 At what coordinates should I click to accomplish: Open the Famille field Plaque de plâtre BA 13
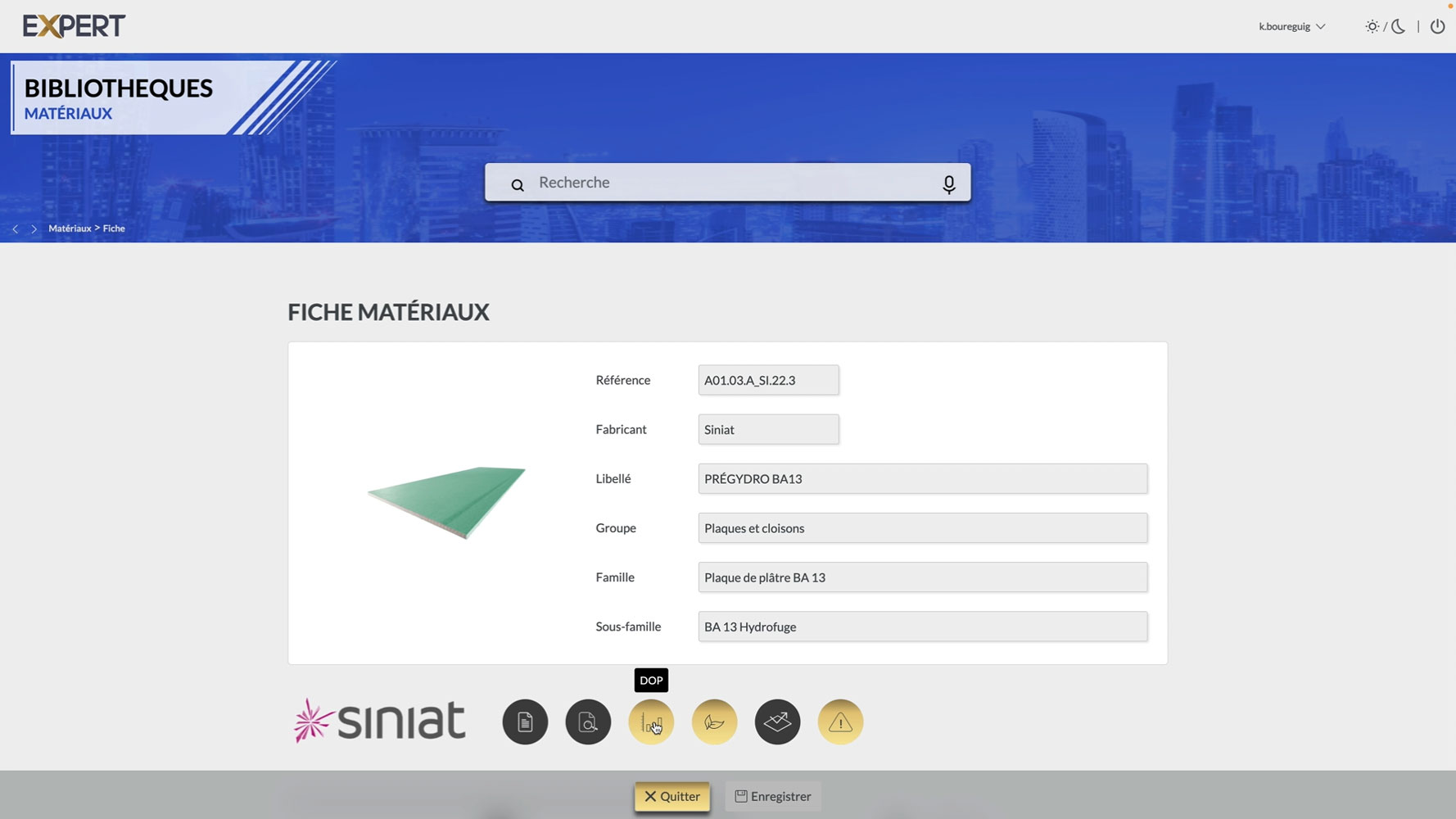click(x=923, y=577)
